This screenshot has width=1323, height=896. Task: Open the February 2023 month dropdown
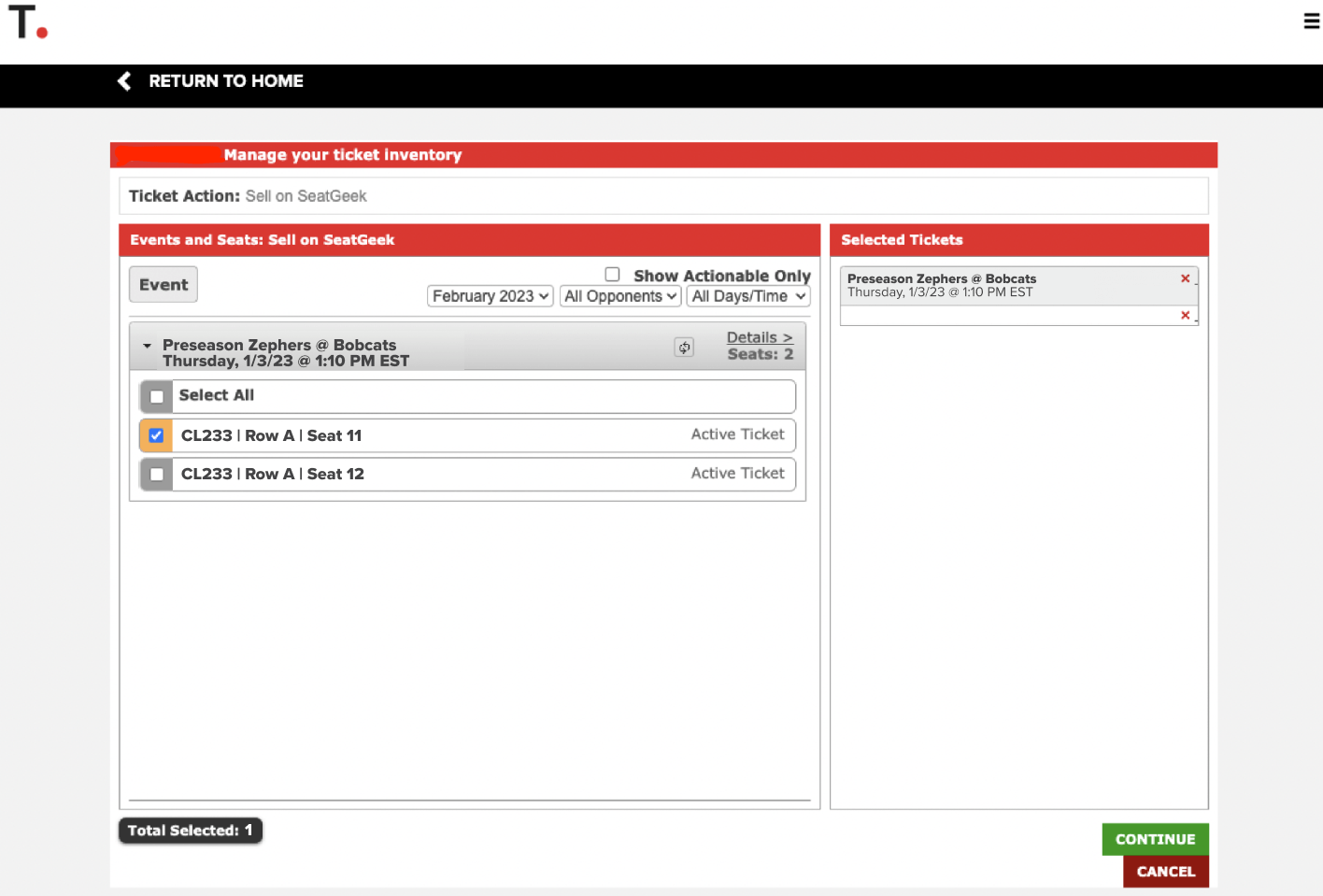click(x=491, y=296)
